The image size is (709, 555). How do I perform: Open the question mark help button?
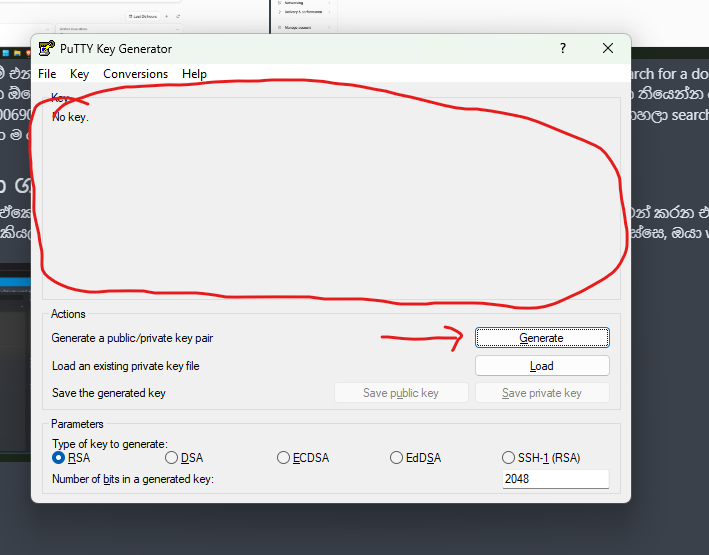[563, 48]
